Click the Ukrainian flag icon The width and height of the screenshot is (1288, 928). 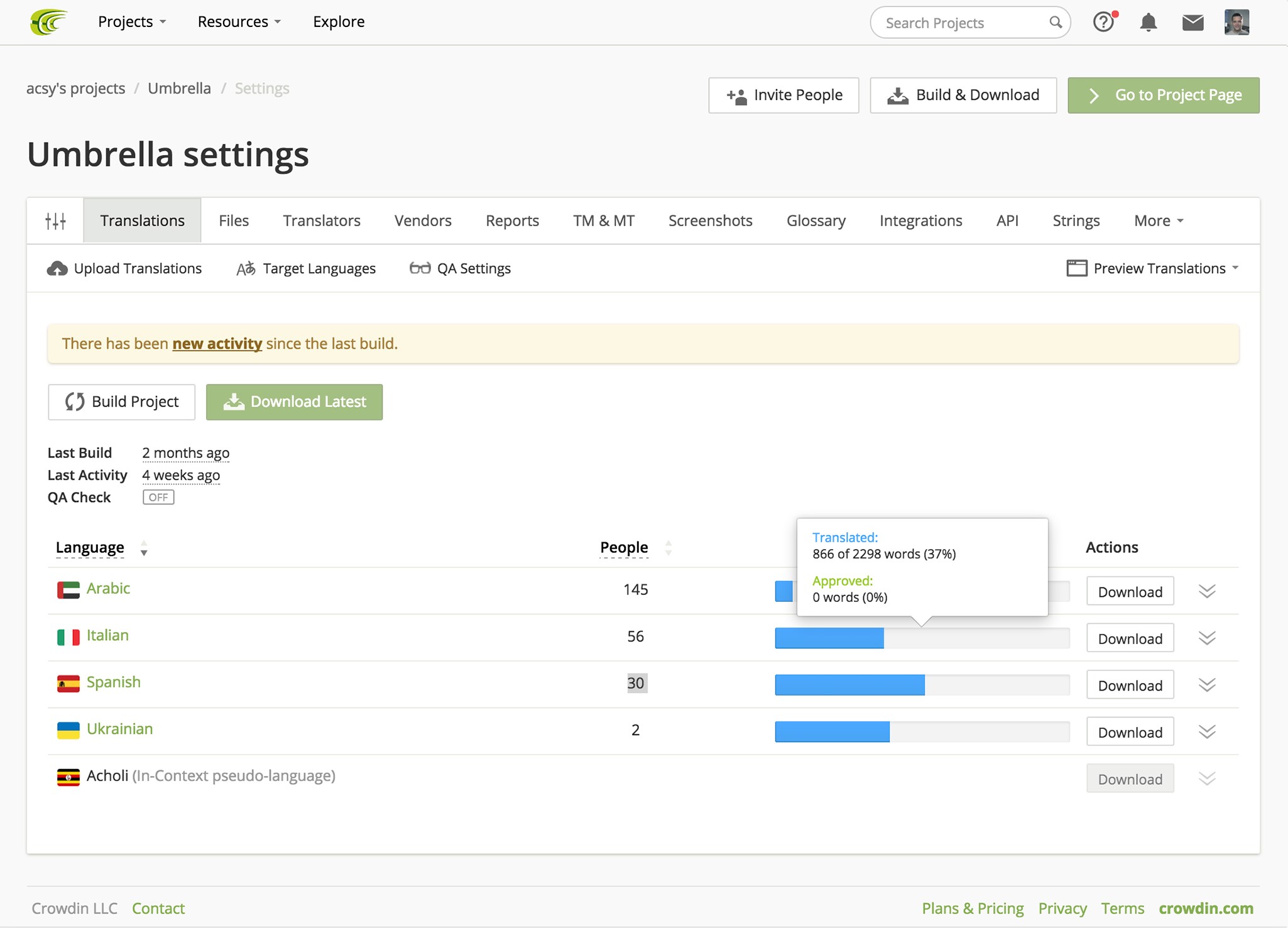[68, 730]
